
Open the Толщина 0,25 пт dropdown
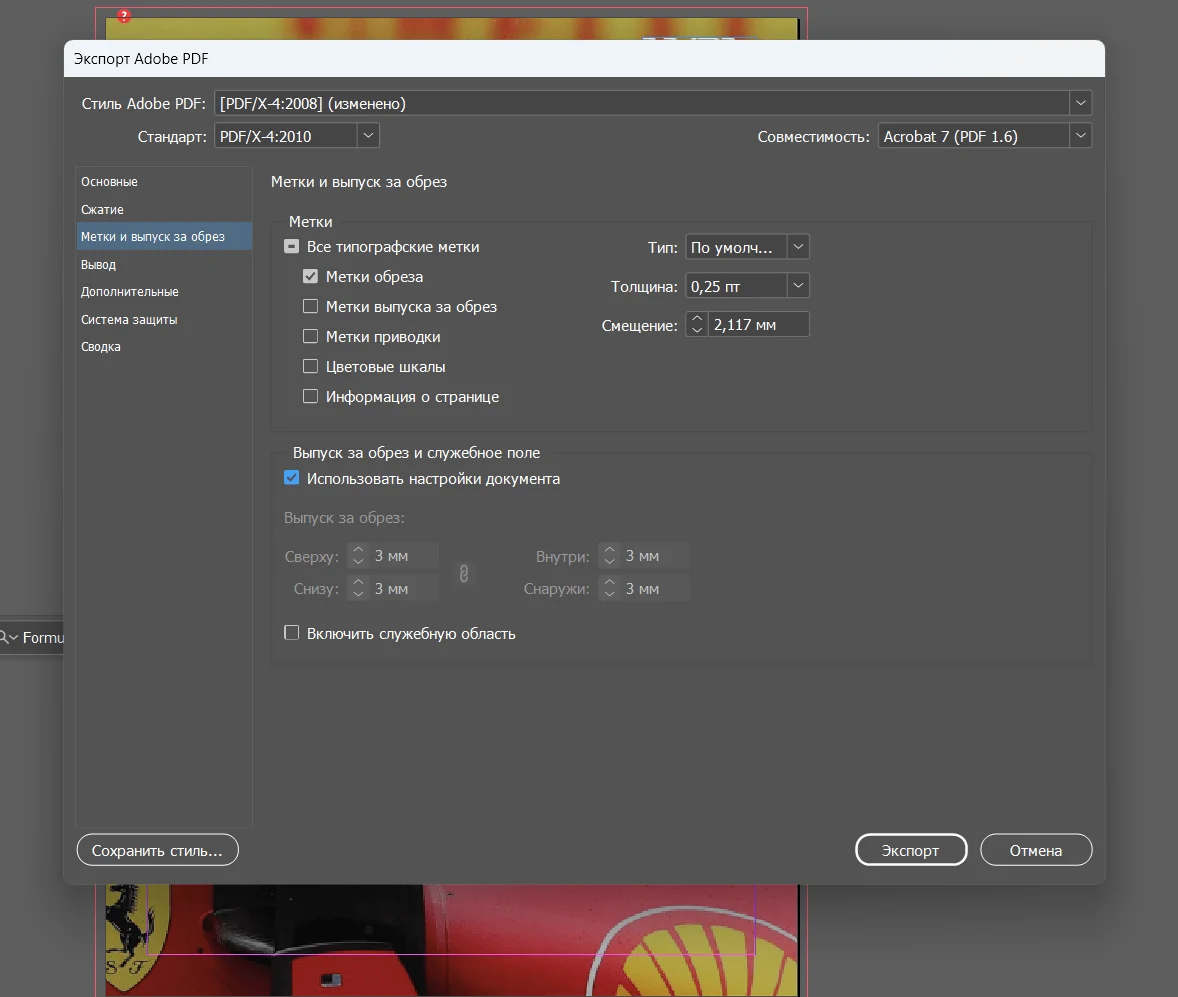(798, 286)
